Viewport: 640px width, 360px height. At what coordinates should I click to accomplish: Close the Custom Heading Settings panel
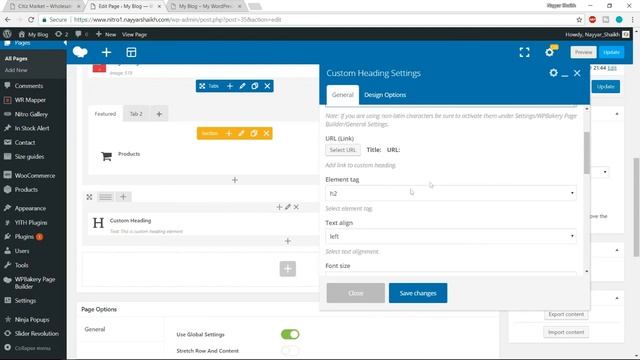pyautogui.click(x=577, y=73)
